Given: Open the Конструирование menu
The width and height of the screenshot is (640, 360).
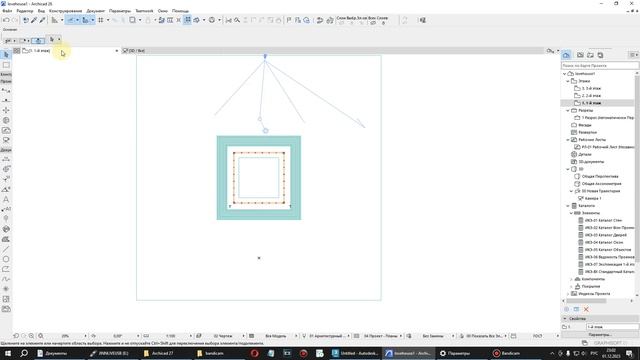Looking at the screenshot, I should tap(65, 11).
